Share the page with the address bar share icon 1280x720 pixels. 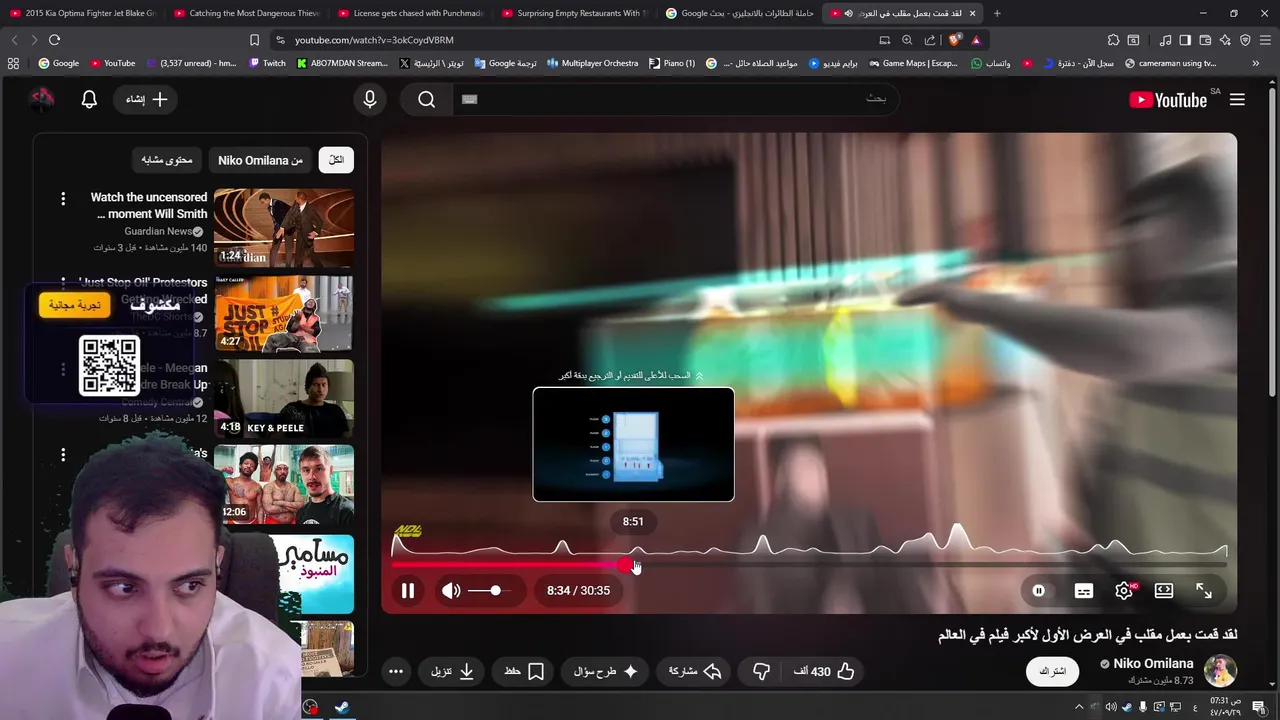[930, 40]
